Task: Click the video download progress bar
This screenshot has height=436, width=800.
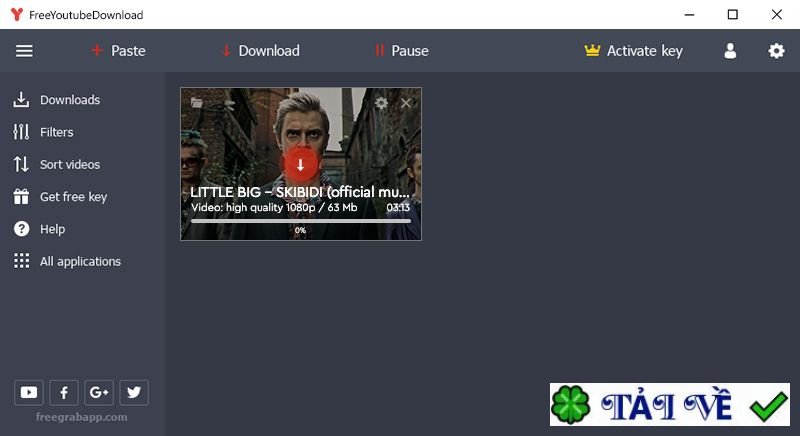Action: tap(301, 221)
